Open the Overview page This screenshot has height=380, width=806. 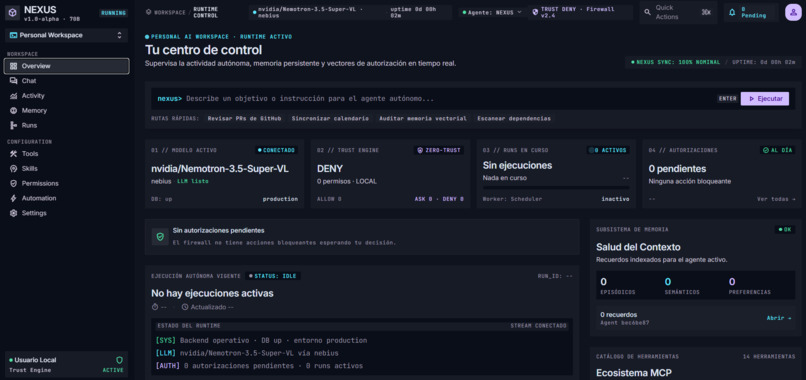[66, 66]
